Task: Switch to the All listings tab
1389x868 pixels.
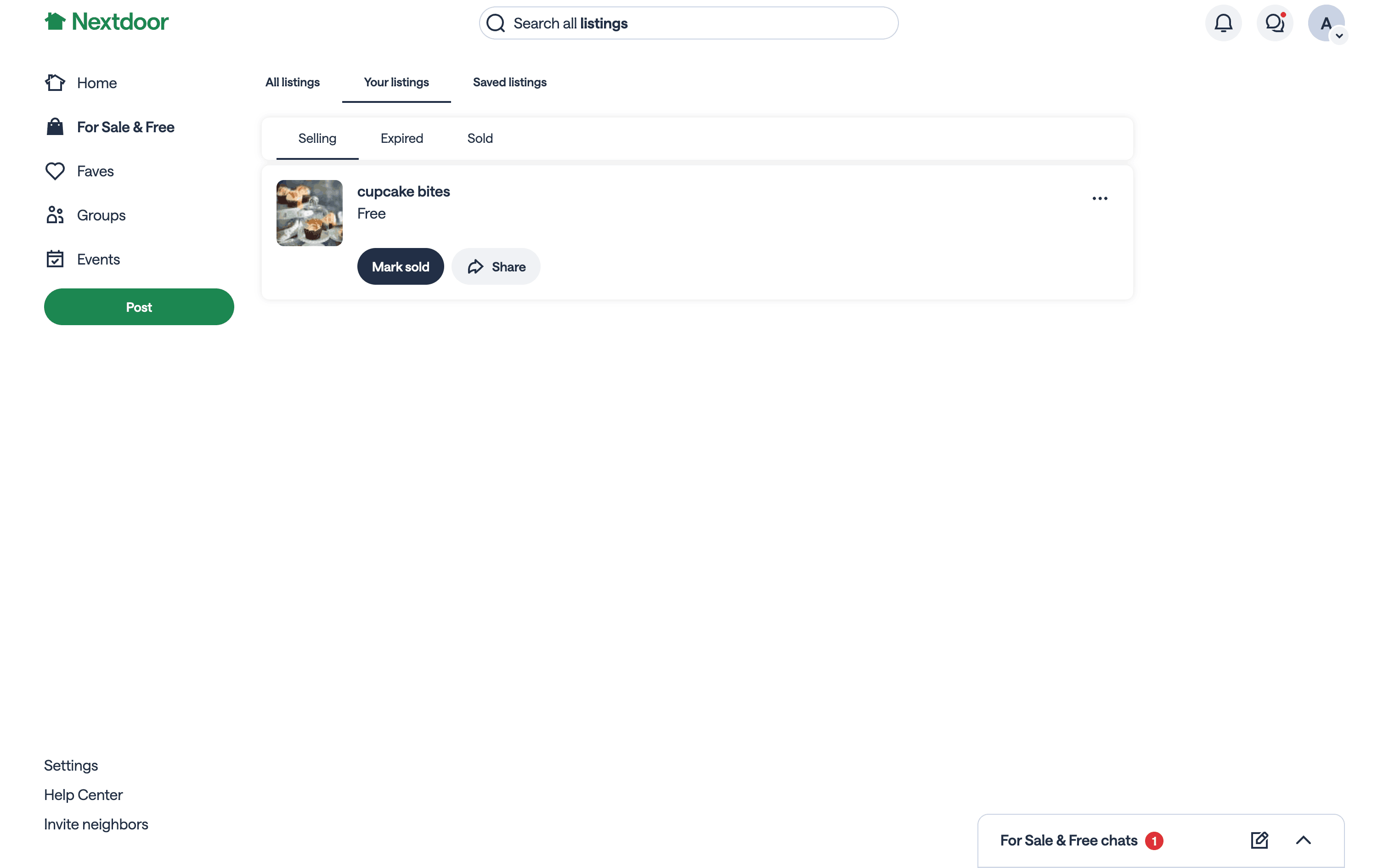Action: coord(292,82)
